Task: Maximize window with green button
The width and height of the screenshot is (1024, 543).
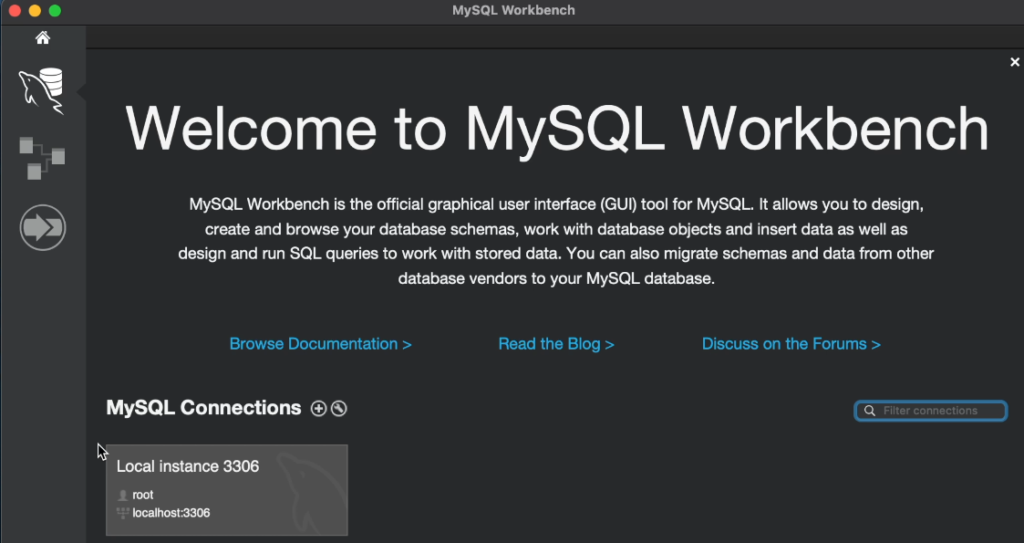Action: (x=55, y=10)
